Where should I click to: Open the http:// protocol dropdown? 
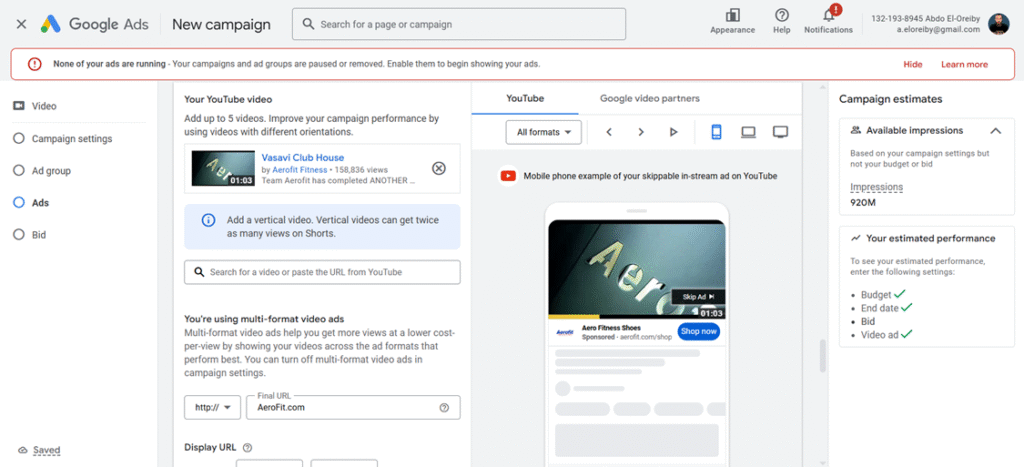coord(212,407)
